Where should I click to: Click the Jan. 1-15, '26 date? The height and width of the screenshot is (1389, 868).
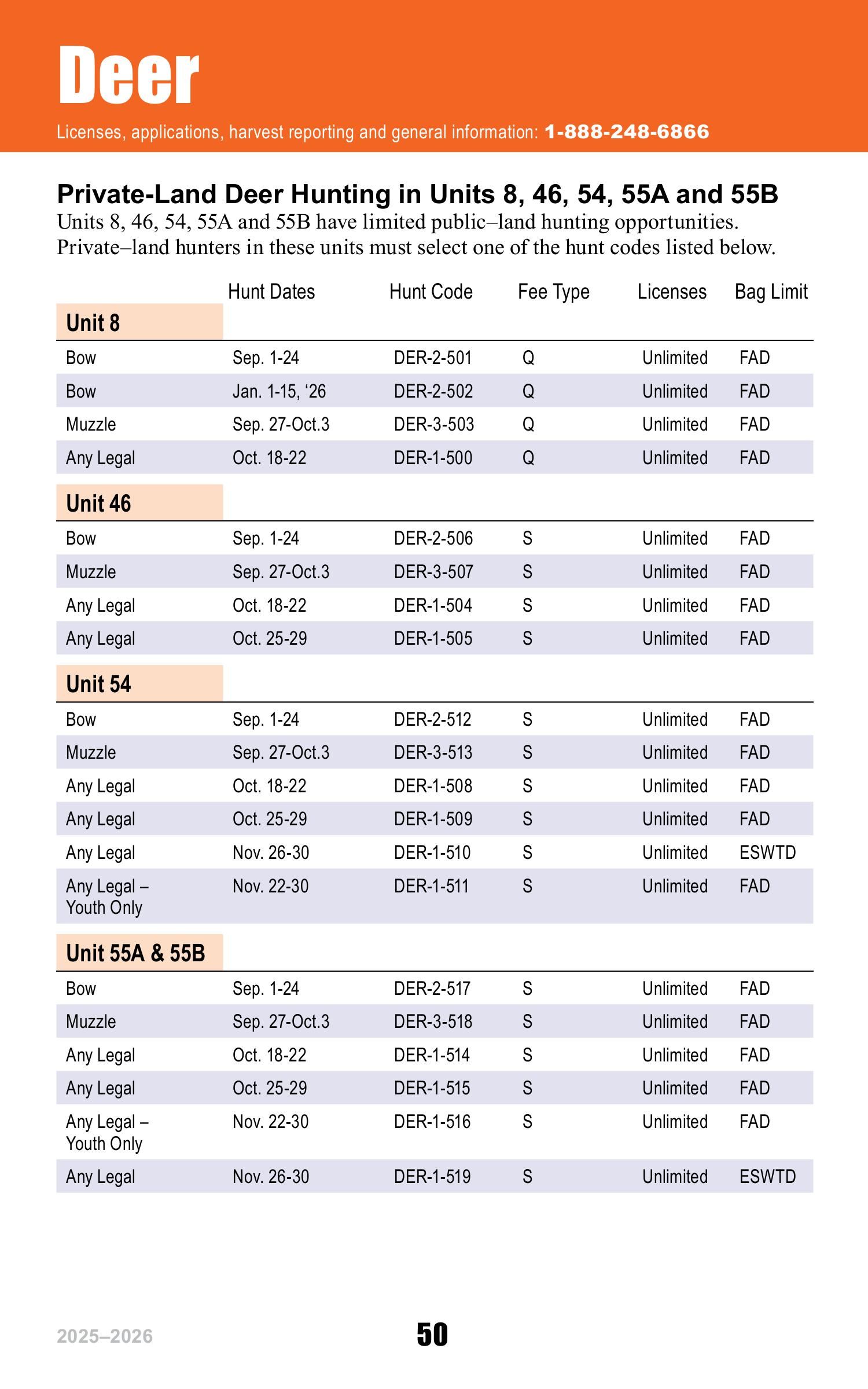coord(279,391)
